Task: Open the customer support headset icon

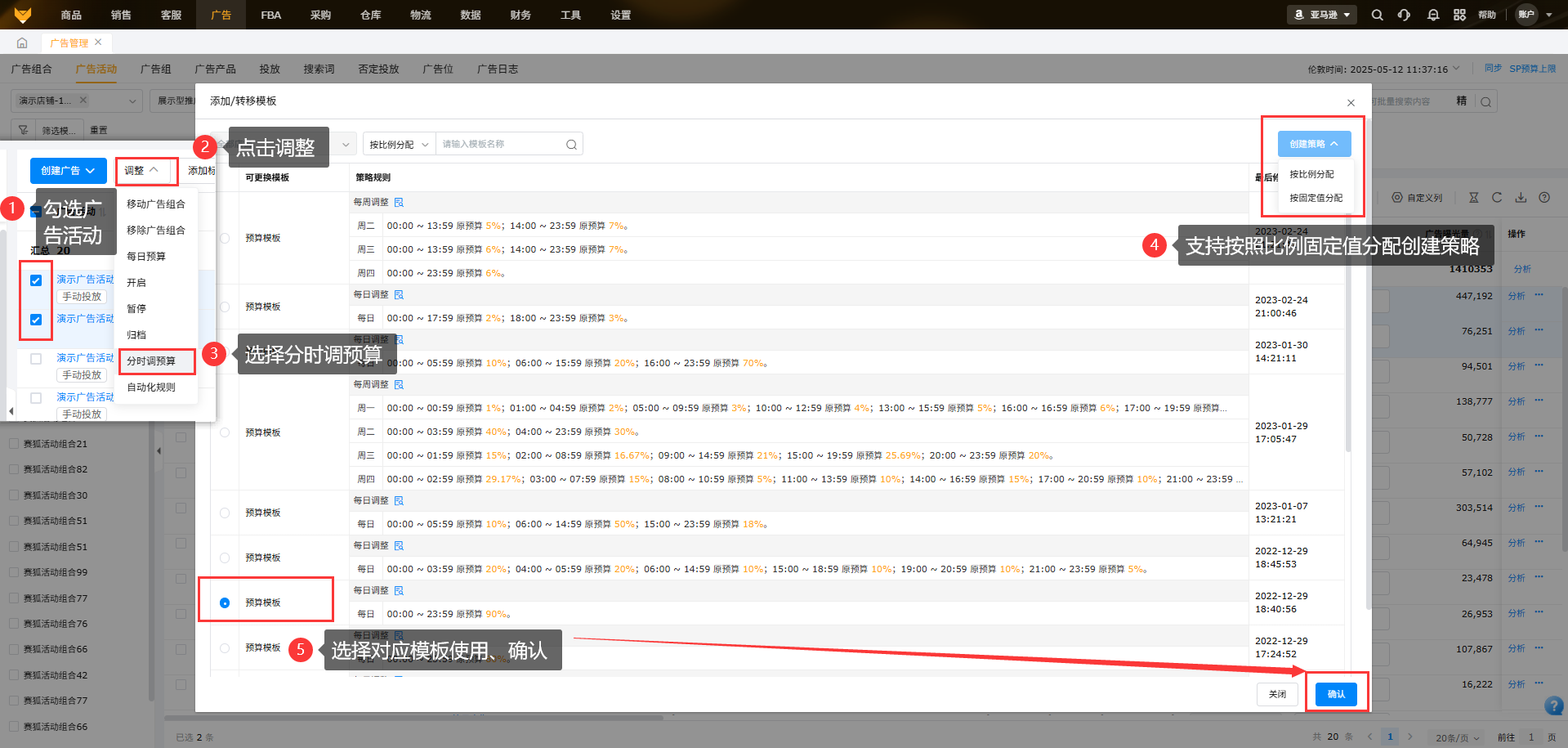Action: (1404, 15)
